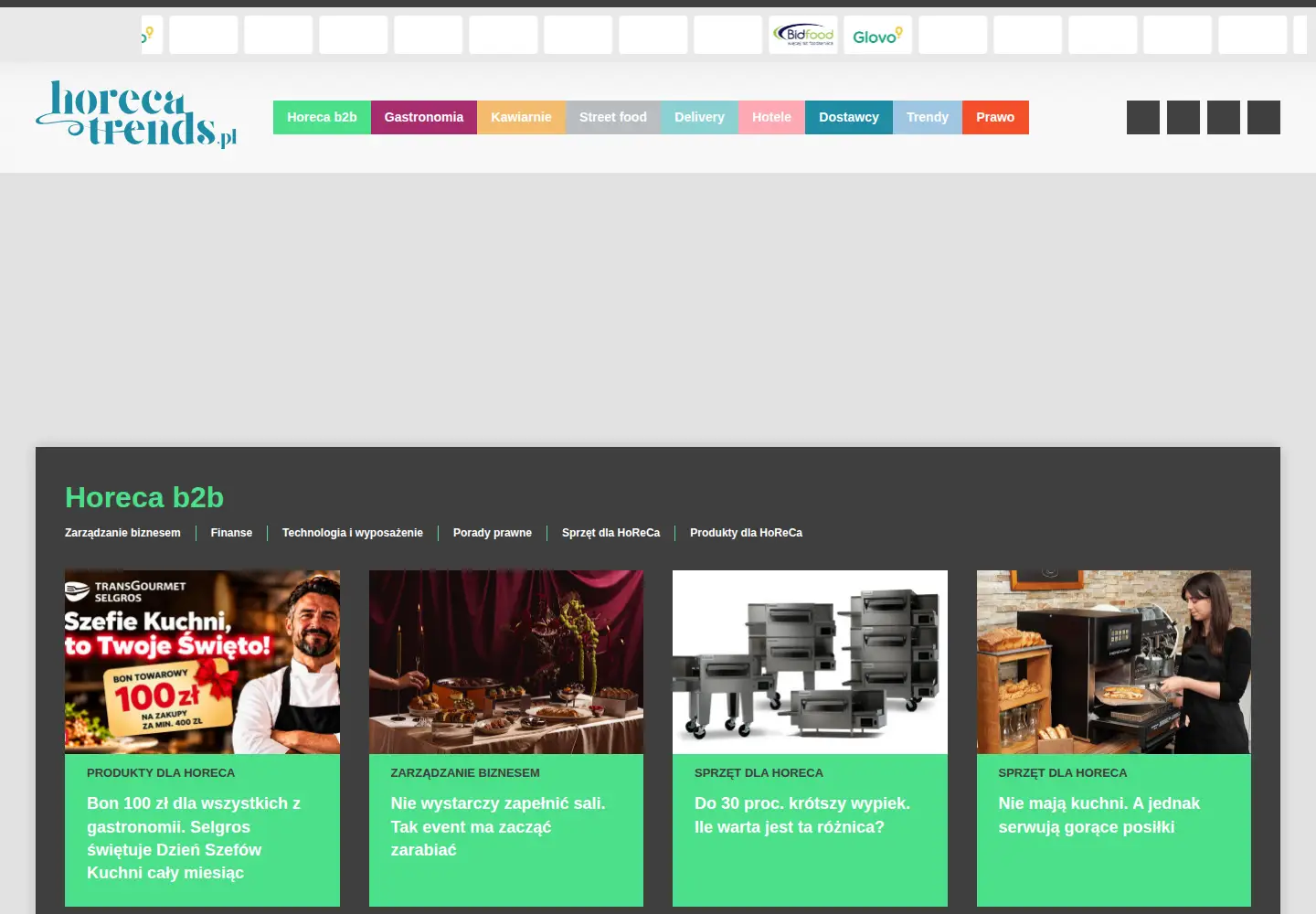Select the Kawiarnie menu item

[x=521, y=117]
